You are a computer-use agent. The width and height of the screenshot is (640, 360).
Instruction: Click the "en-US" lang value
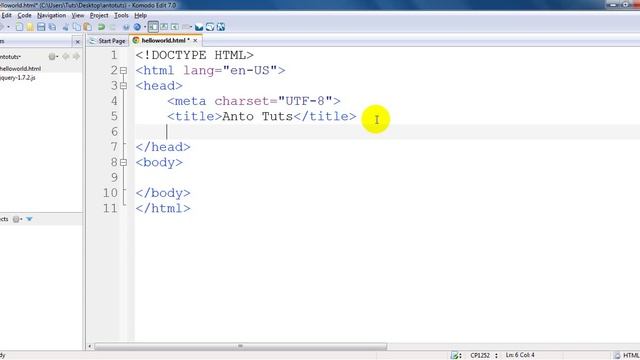[x=250, y=71]
